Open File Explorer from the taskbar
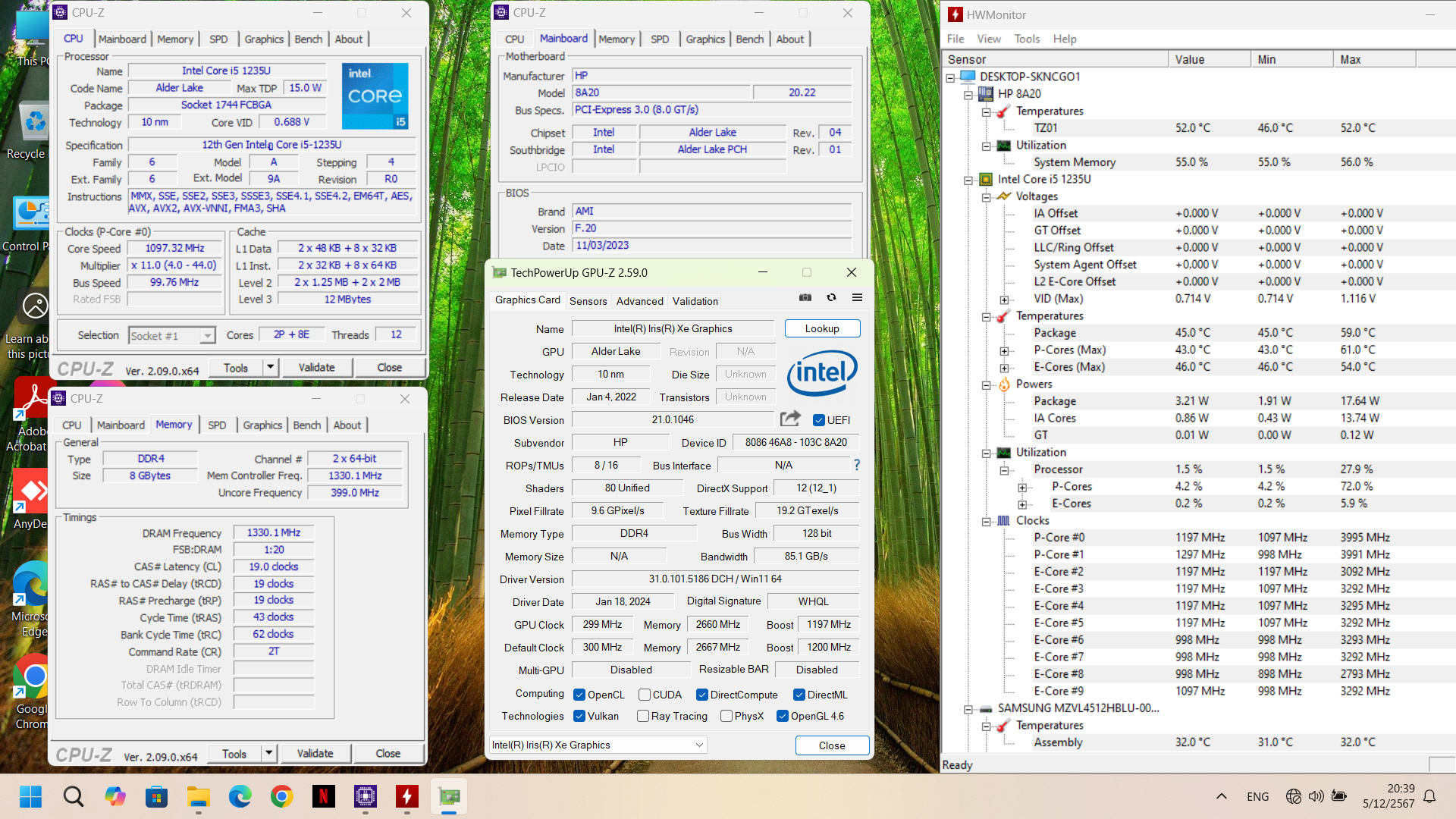Viewport: 1456px width, 819px height. [x=199, y=796]
